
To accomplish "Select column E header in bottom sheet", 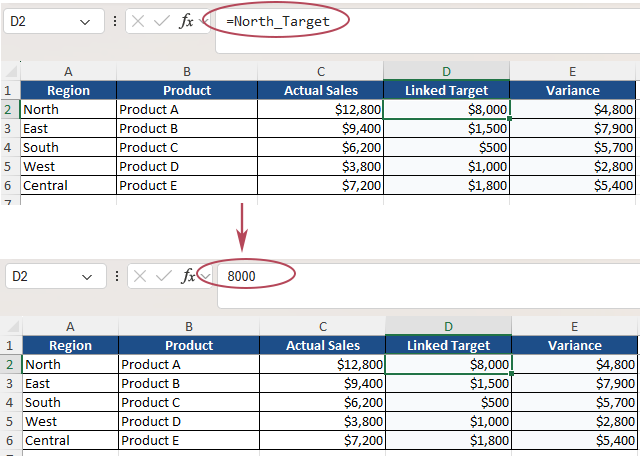I will pos(575,327).
